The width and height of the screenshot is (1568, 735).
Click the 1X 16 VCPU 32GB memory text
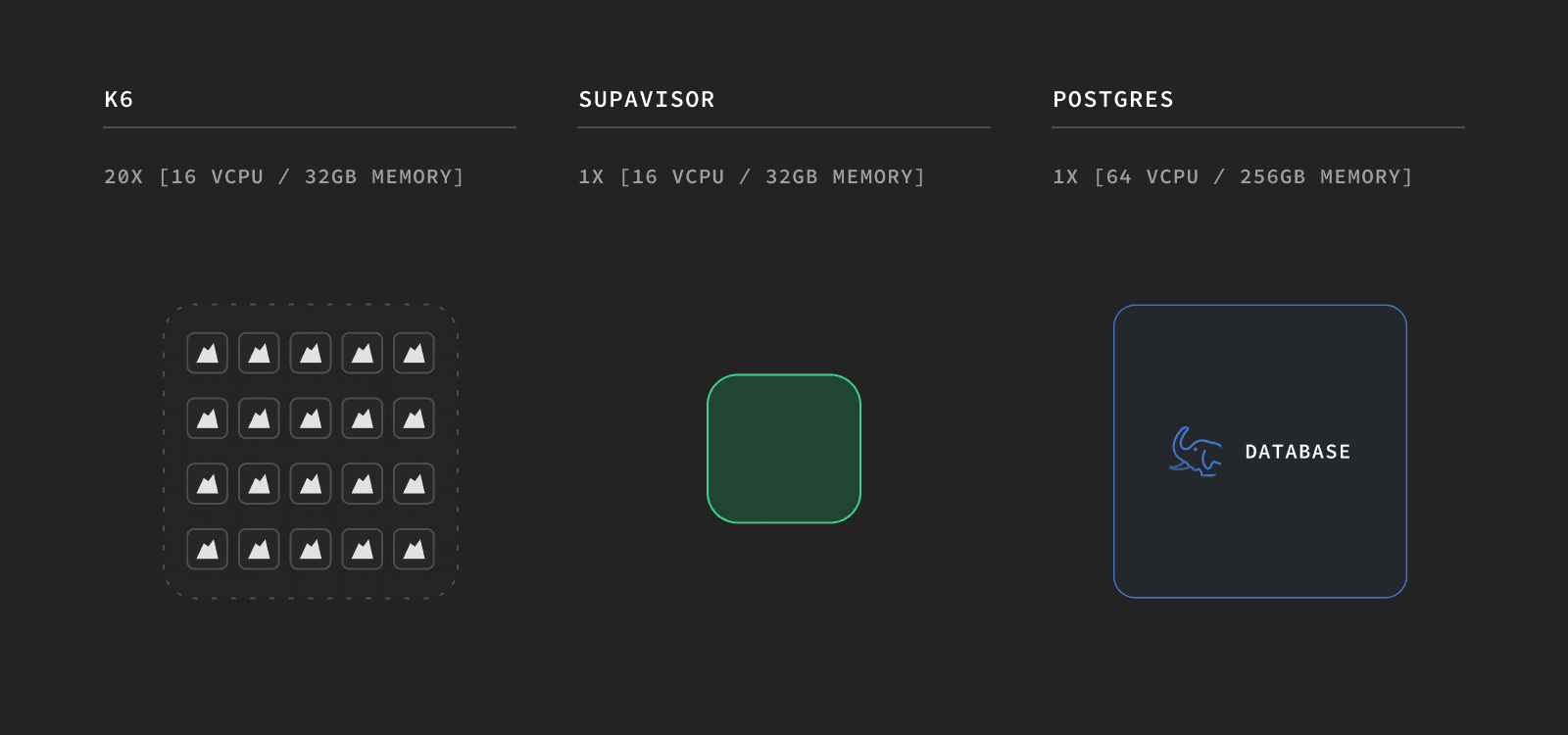[x=752, y=177]
